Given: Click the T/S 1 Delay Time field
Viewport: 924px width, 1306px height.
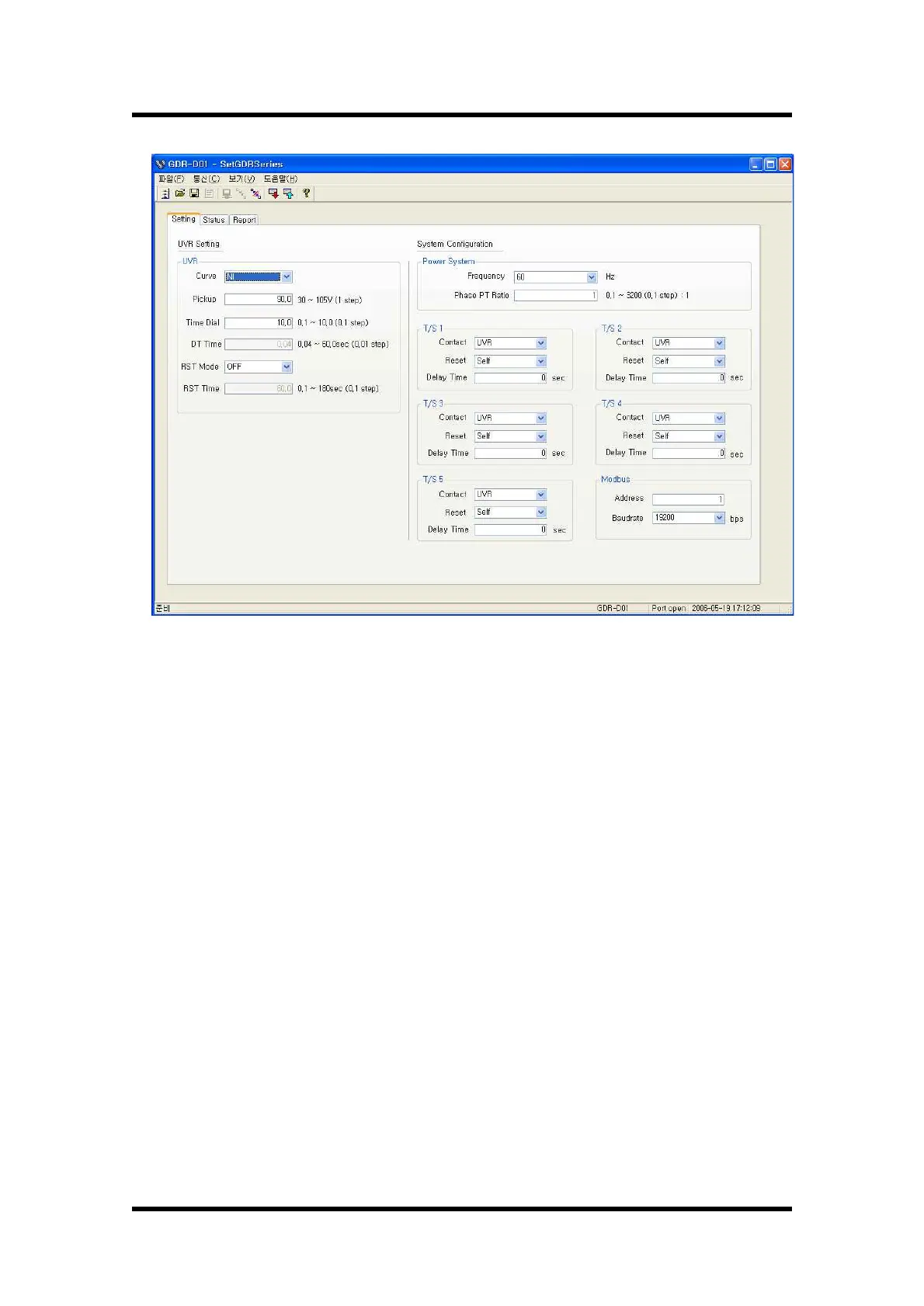Looking at the screenshot, I should pyautogui.click(x=511, y=378).
